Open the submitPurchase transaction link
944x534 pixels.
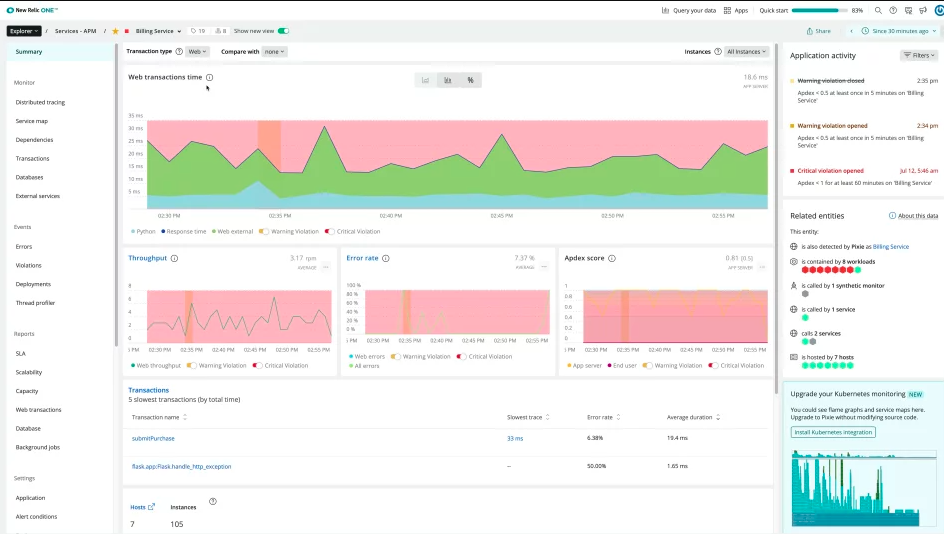point(153,438)
